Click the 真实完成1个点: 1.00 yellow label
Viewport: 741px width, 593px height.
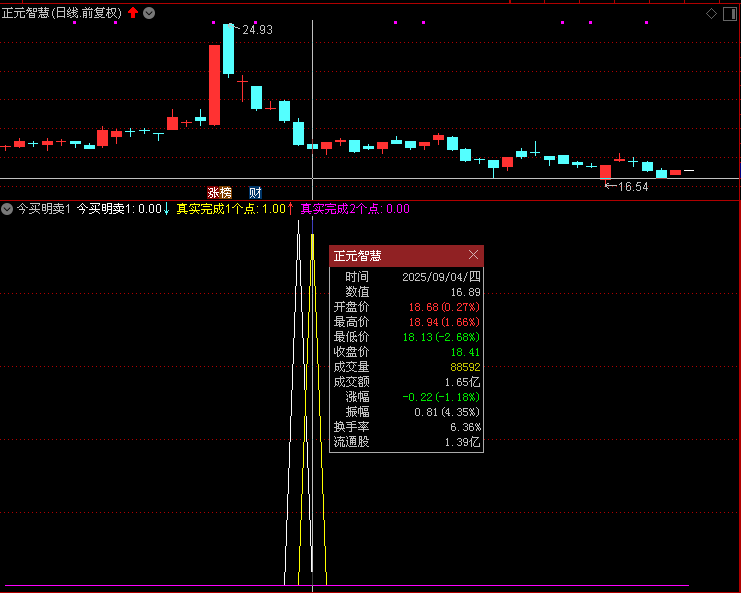(231, 209)
